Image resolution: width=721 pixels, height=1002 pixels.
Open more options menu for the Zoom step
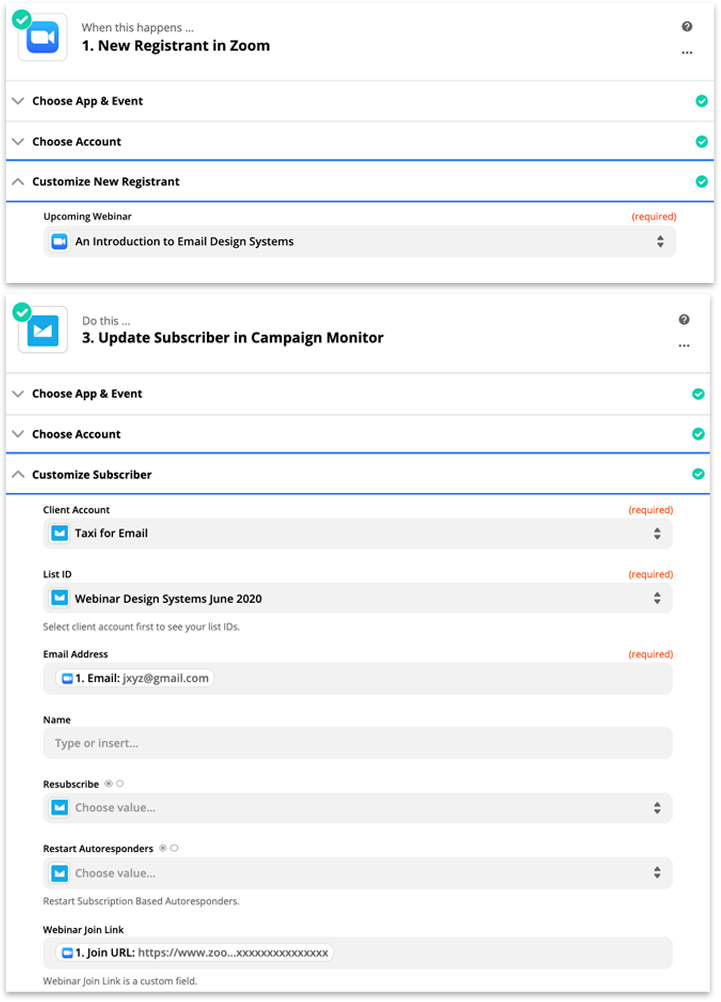pyautogui.click(x=686, y=52)
